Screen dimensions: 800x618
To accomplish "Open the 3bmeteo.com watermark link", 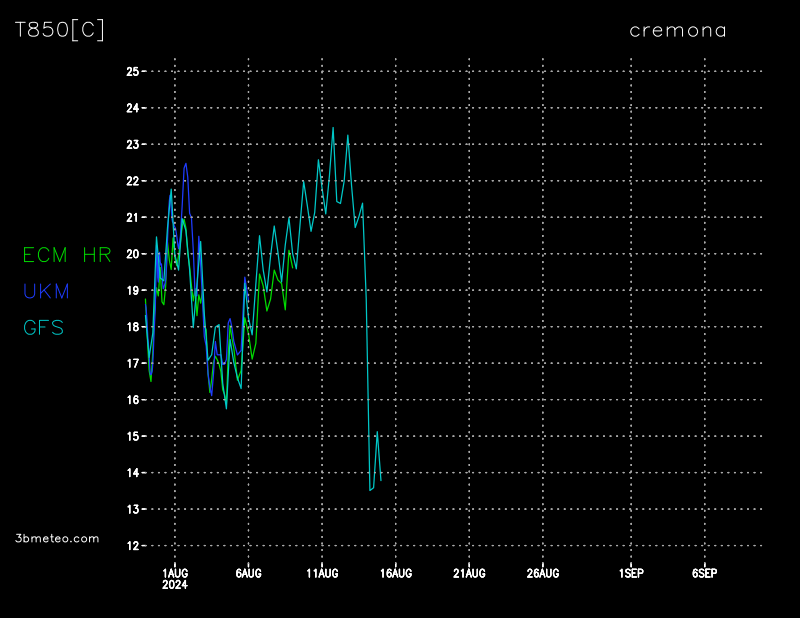I will tap(57, 538).
